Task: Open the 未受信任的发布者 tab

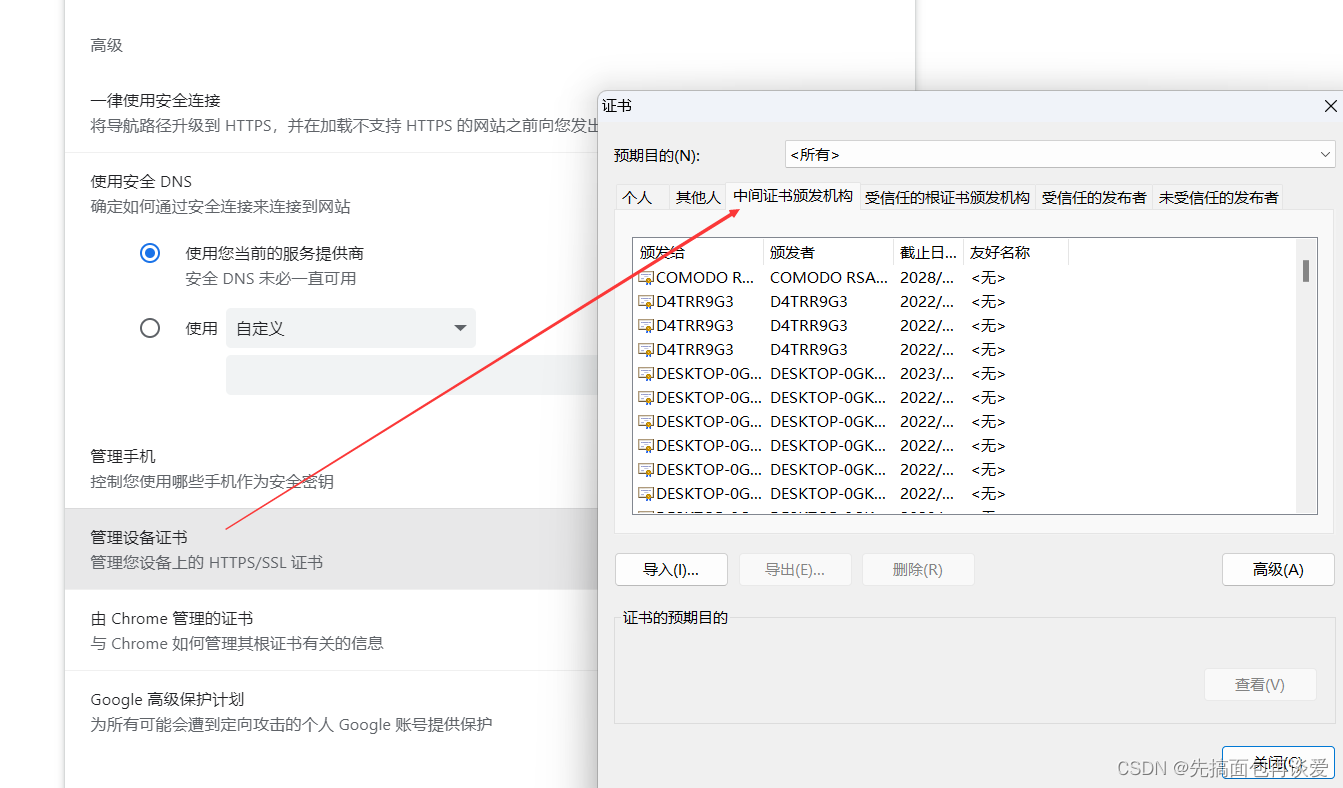Action: tap(1218, 198)
